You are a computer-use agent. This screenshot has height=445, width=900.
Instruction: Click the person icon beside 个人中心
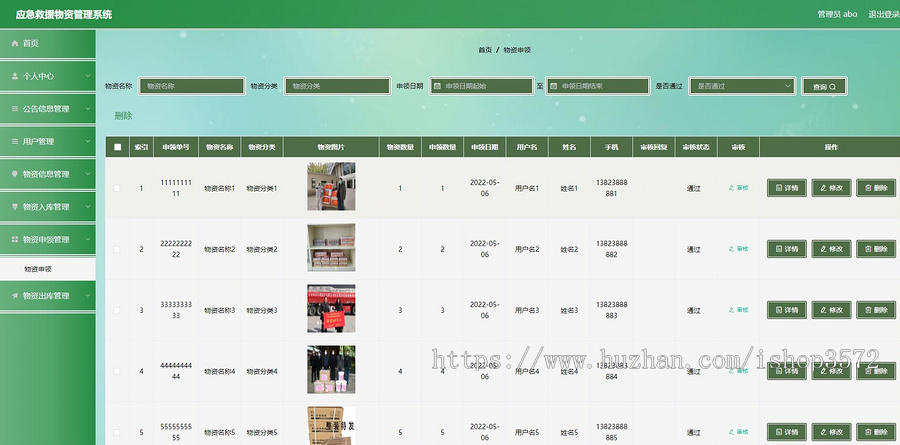pyautogui.click(x=15, y=76)
